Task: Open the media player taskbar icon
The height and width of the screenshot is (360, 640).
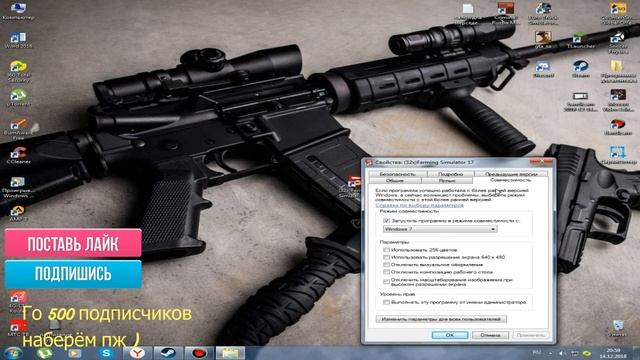Action: tap(75, 353)
